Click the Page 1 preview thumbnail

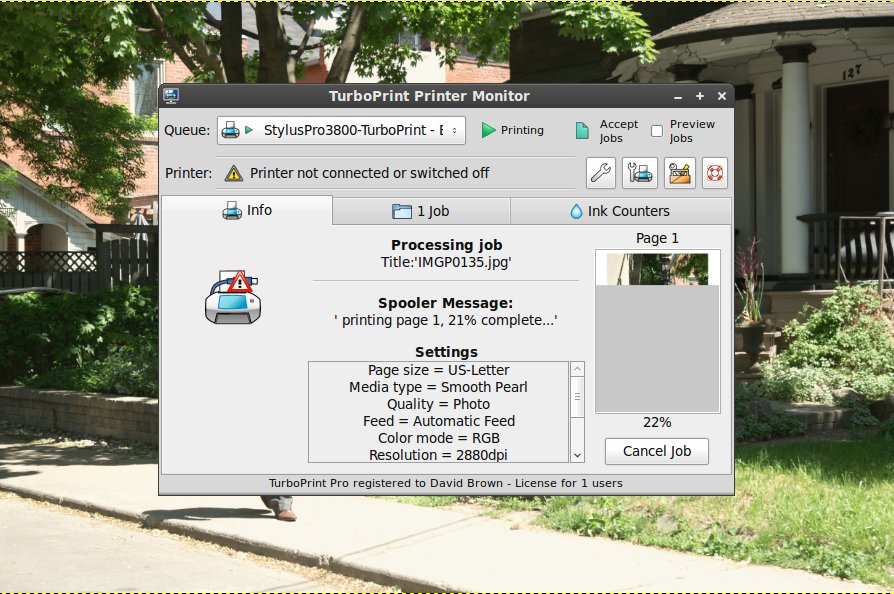point(657,332)
